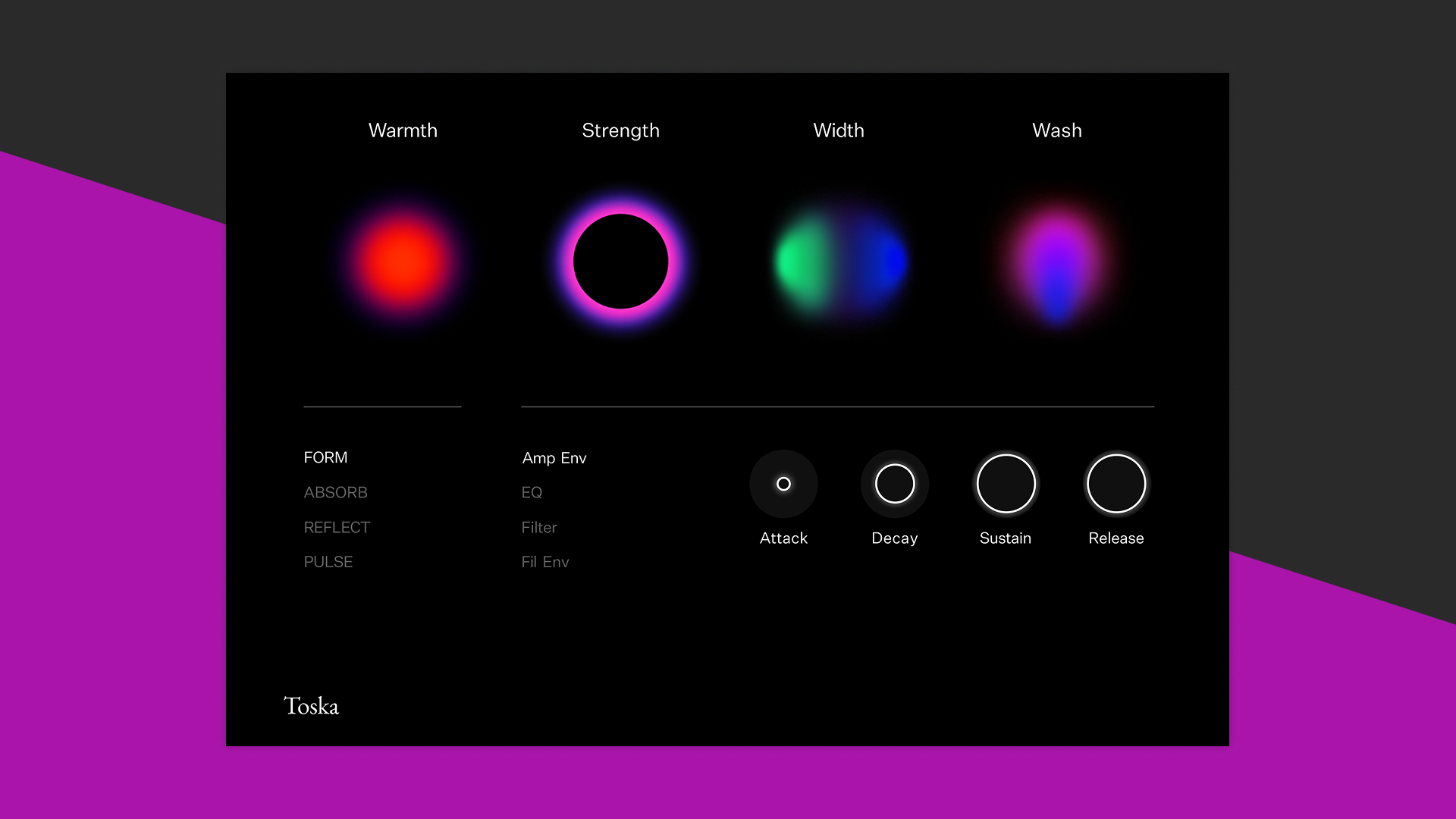1456x819 pixels.
Task: Switch to the REFLECT section
Action: point(337,528)
